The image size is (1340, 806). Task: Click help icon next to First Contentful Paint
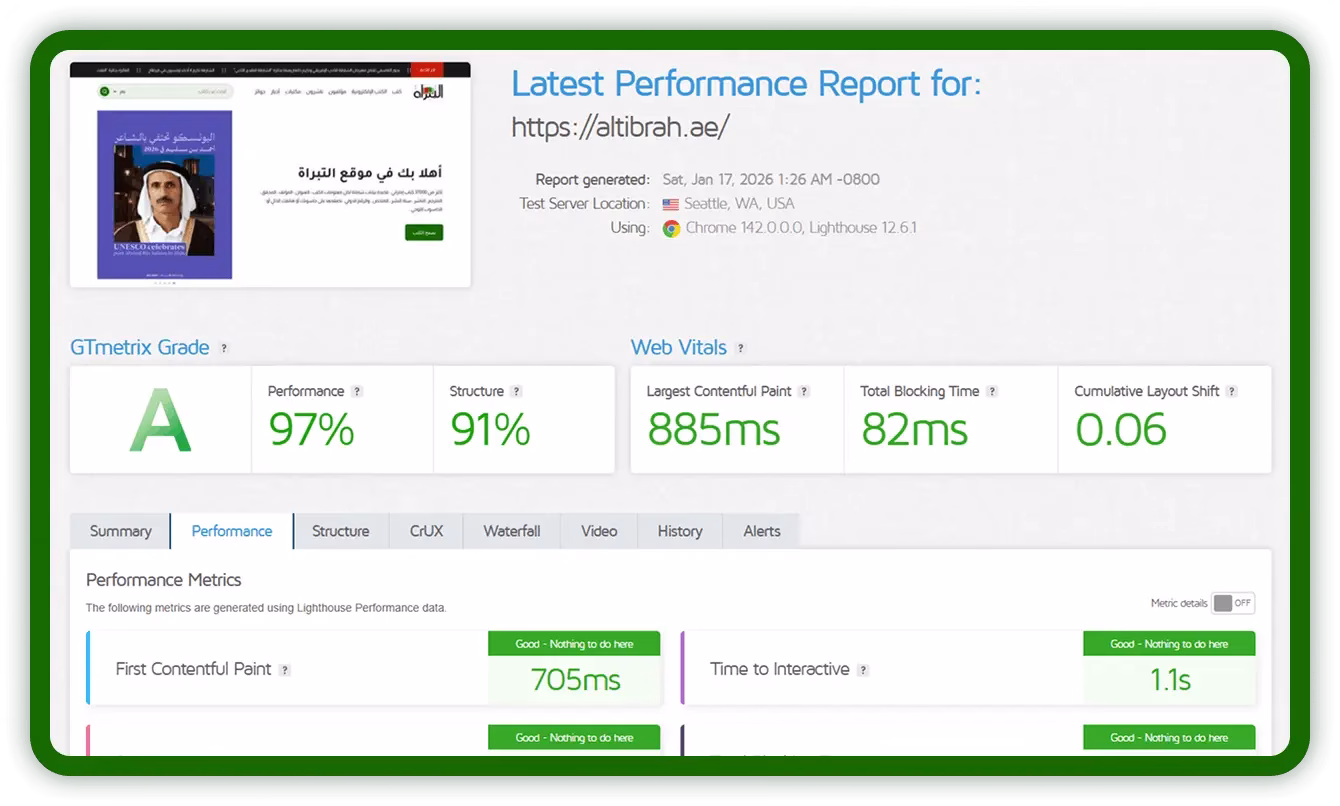285,670
